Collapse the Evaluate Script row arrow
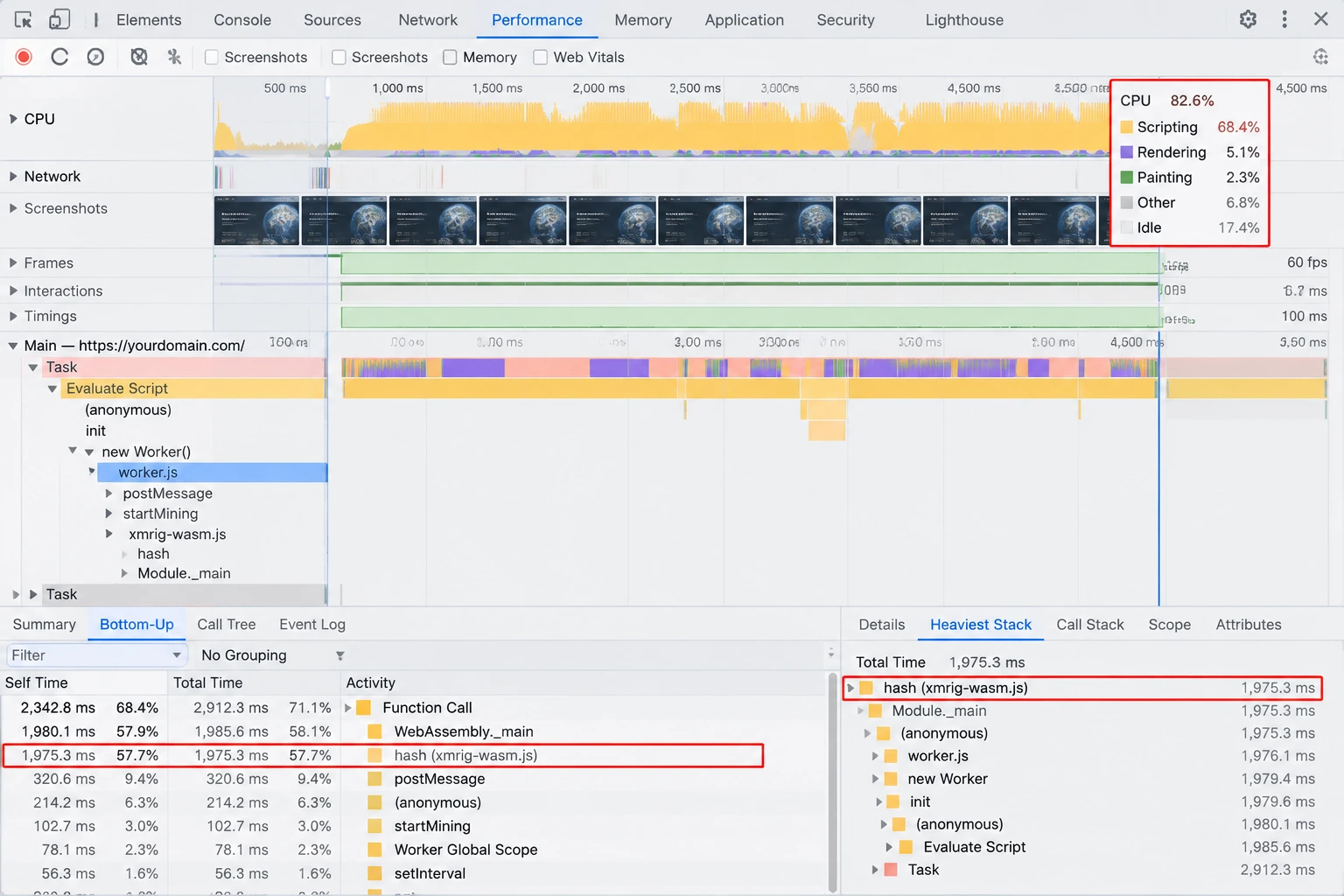The height and width of the screenshot is (896, 1344). coord(52,388)
